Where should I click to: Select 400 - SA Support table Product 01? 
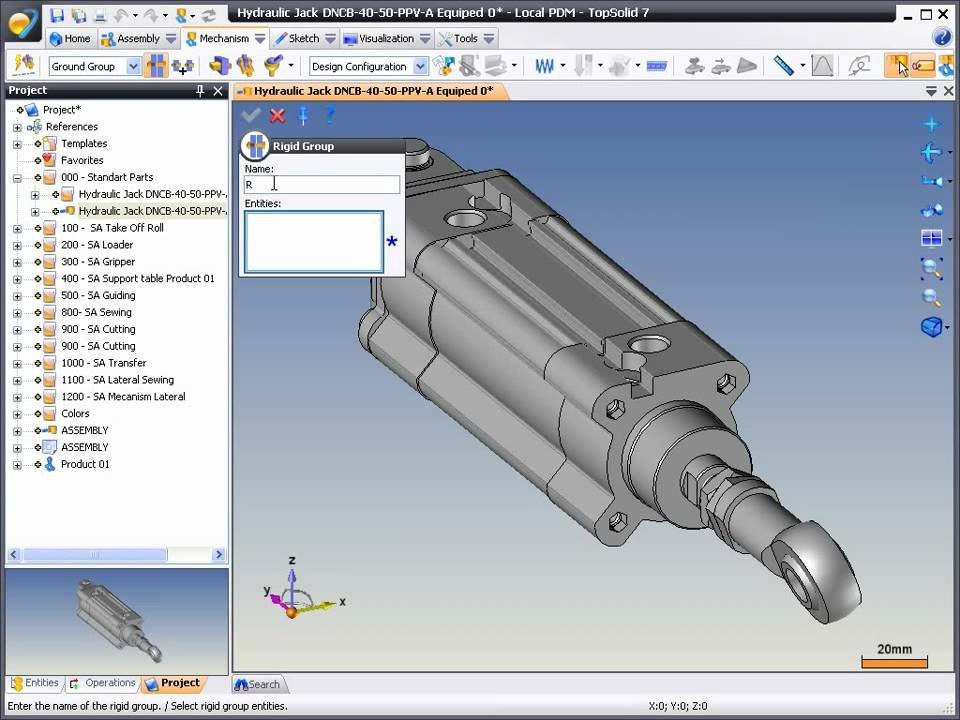tap(138, 279)
